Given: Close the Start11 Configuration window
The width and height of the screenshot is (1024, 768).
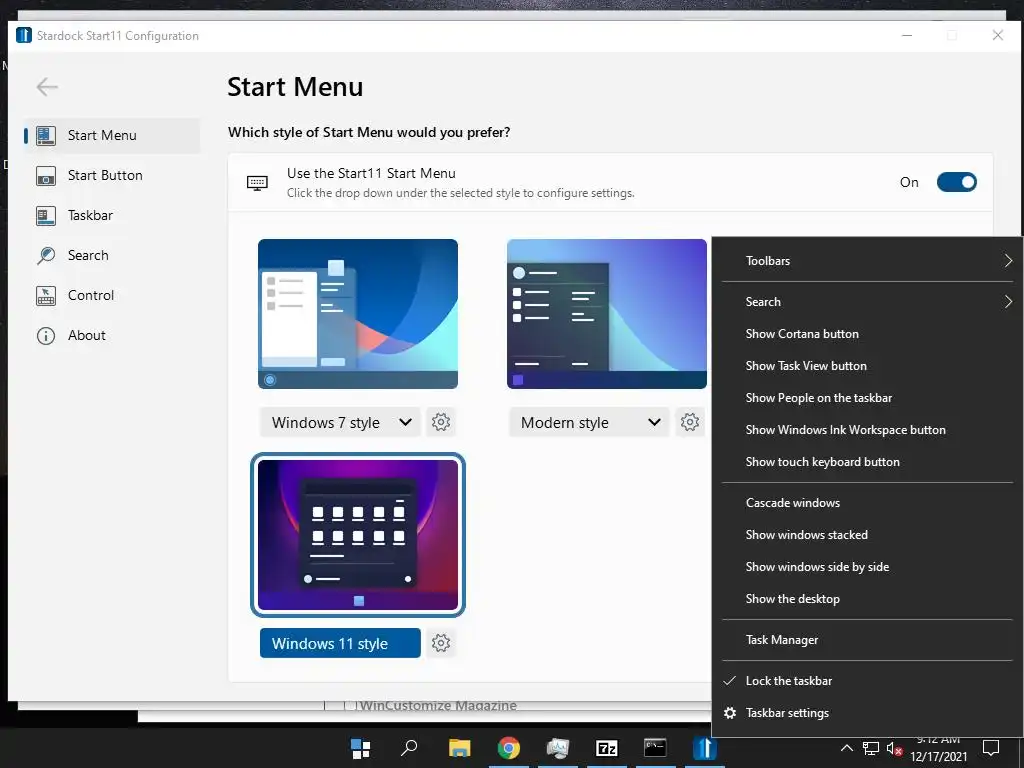Looking at the screenshot, I should pyautogui.click(x=997, y=35).
